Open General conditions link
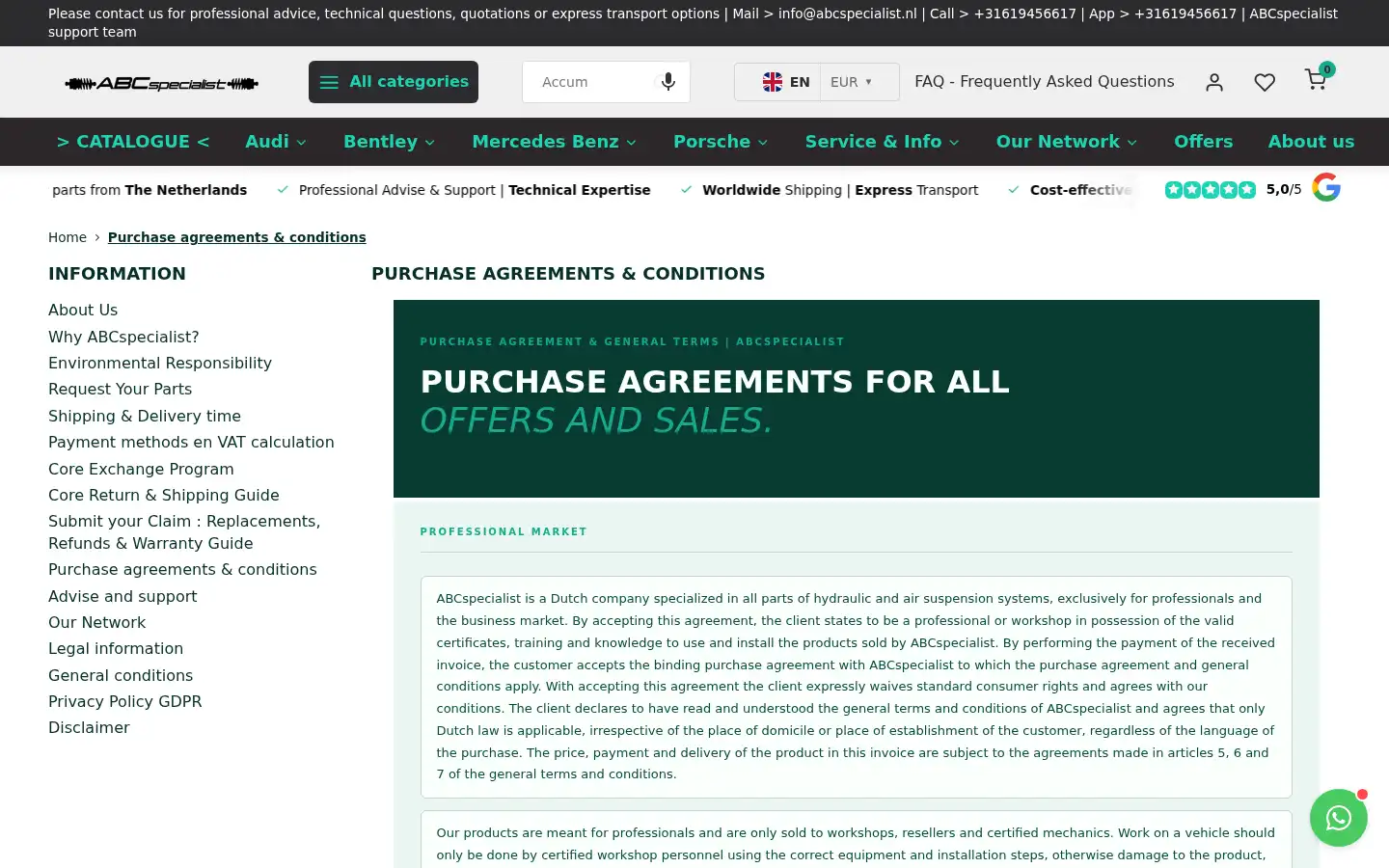This screenshot has height=868, width=1389. [x=121, y=675]
